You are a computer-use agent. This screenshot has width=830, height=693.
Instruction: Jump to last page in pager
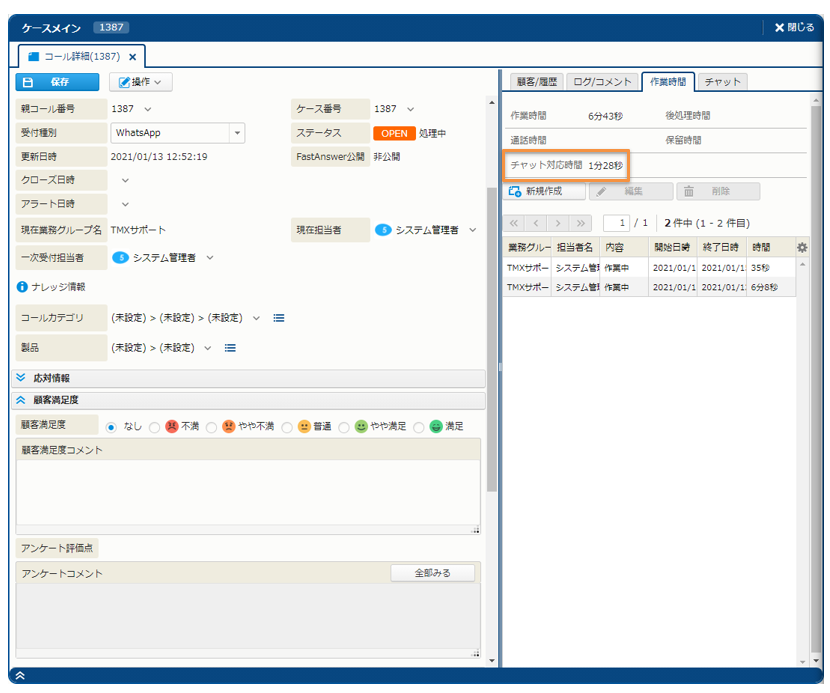pyautogui.click(x=582, y=223)
